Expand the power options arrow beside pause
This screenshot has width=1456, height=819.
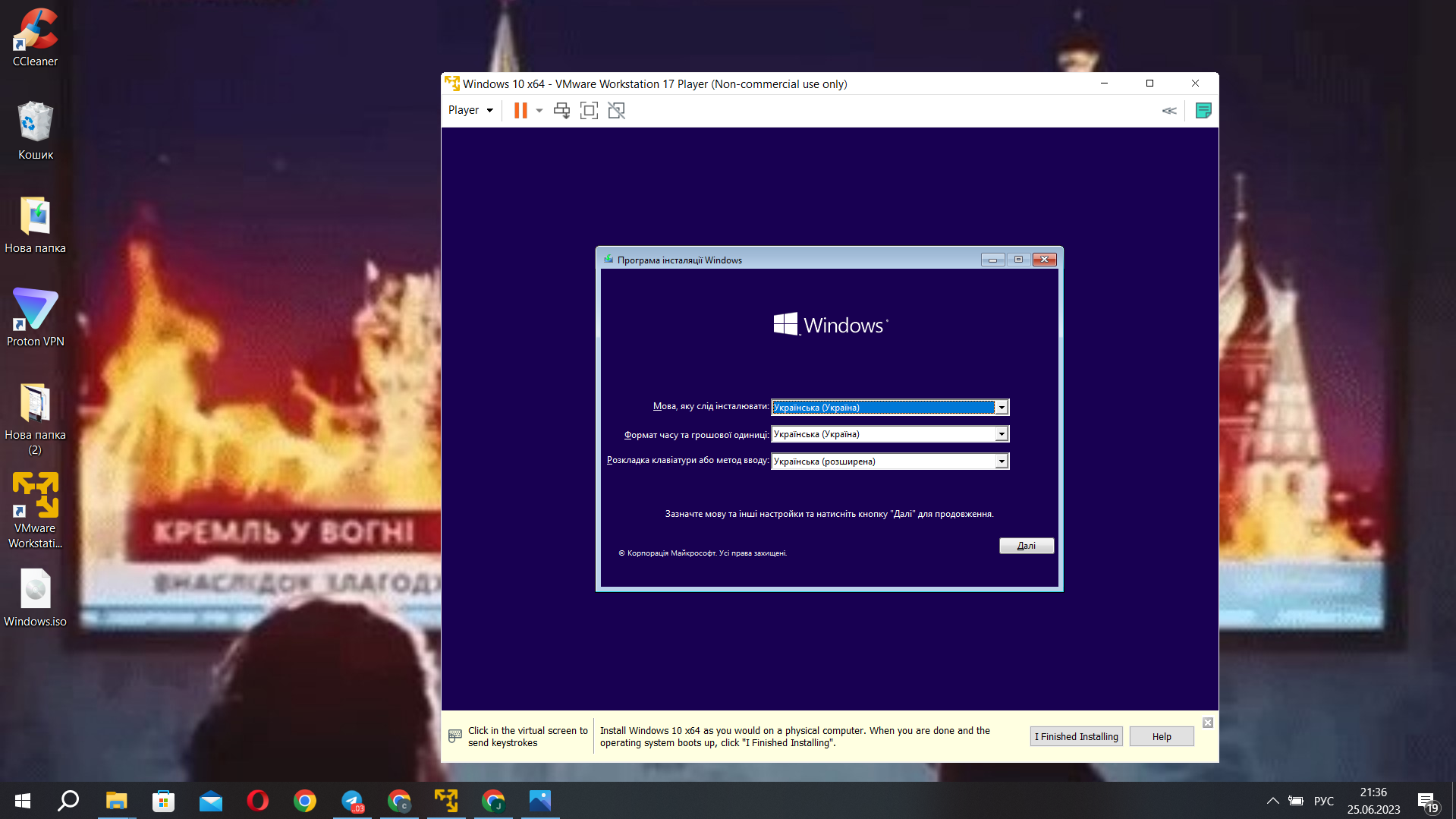pyautogui.click(x=539, y=111)
